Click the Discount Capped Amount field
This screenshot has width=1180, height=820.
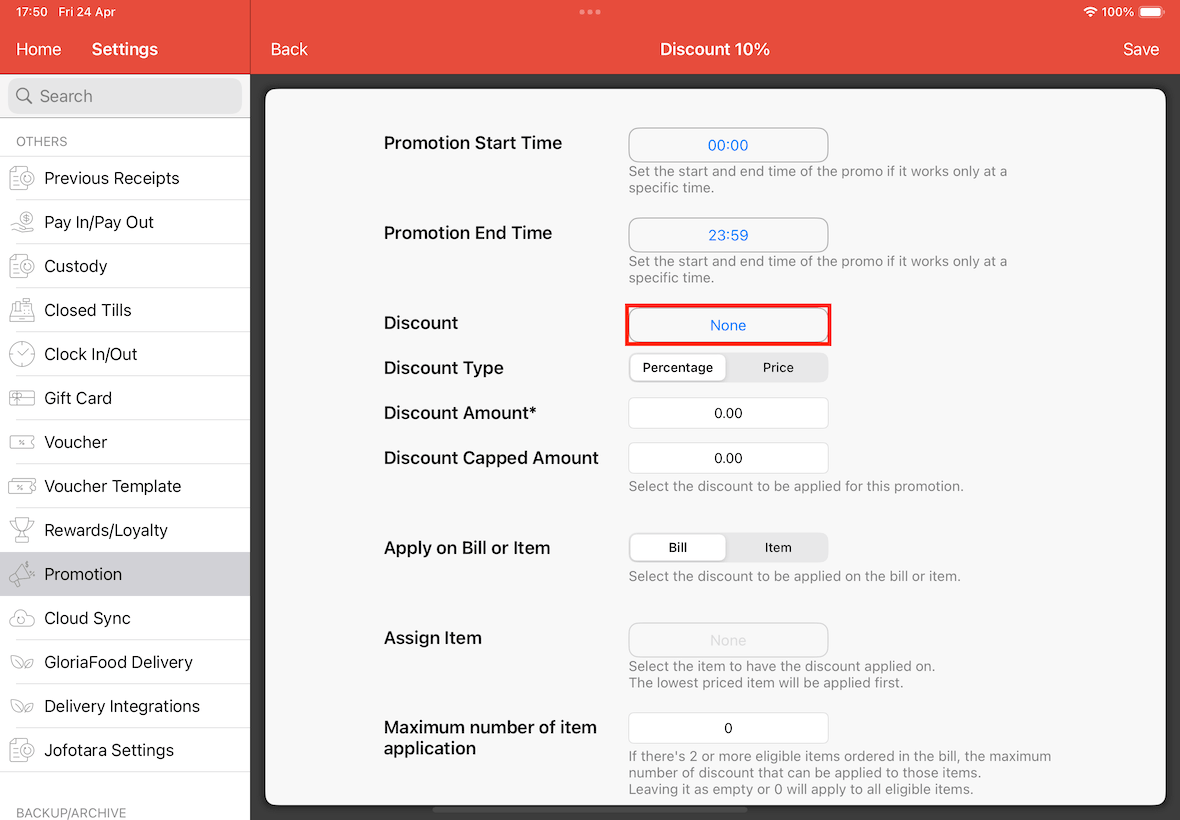point(728,458)
